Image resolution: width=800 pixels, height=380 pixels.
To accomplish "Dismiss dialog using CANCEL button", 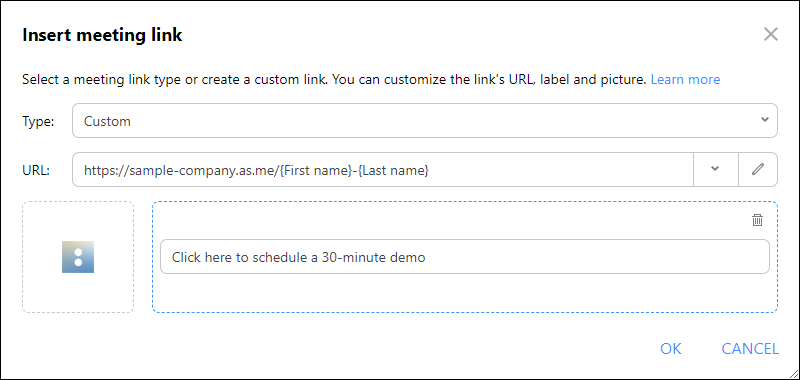I will point(750,348).
